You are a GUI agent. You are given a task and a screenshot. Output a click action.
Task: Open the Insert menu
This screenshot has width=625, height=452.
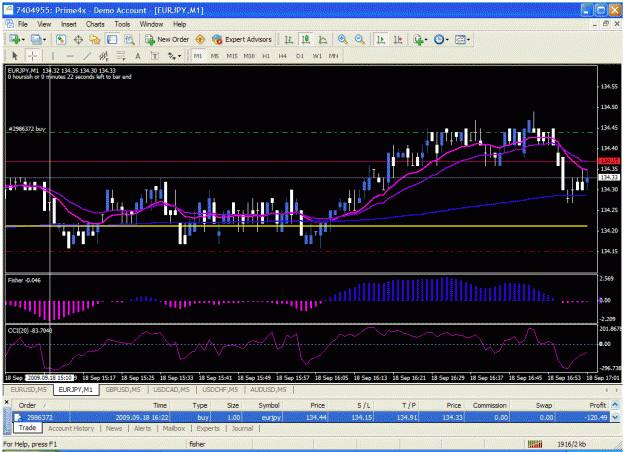pos(69,24)
